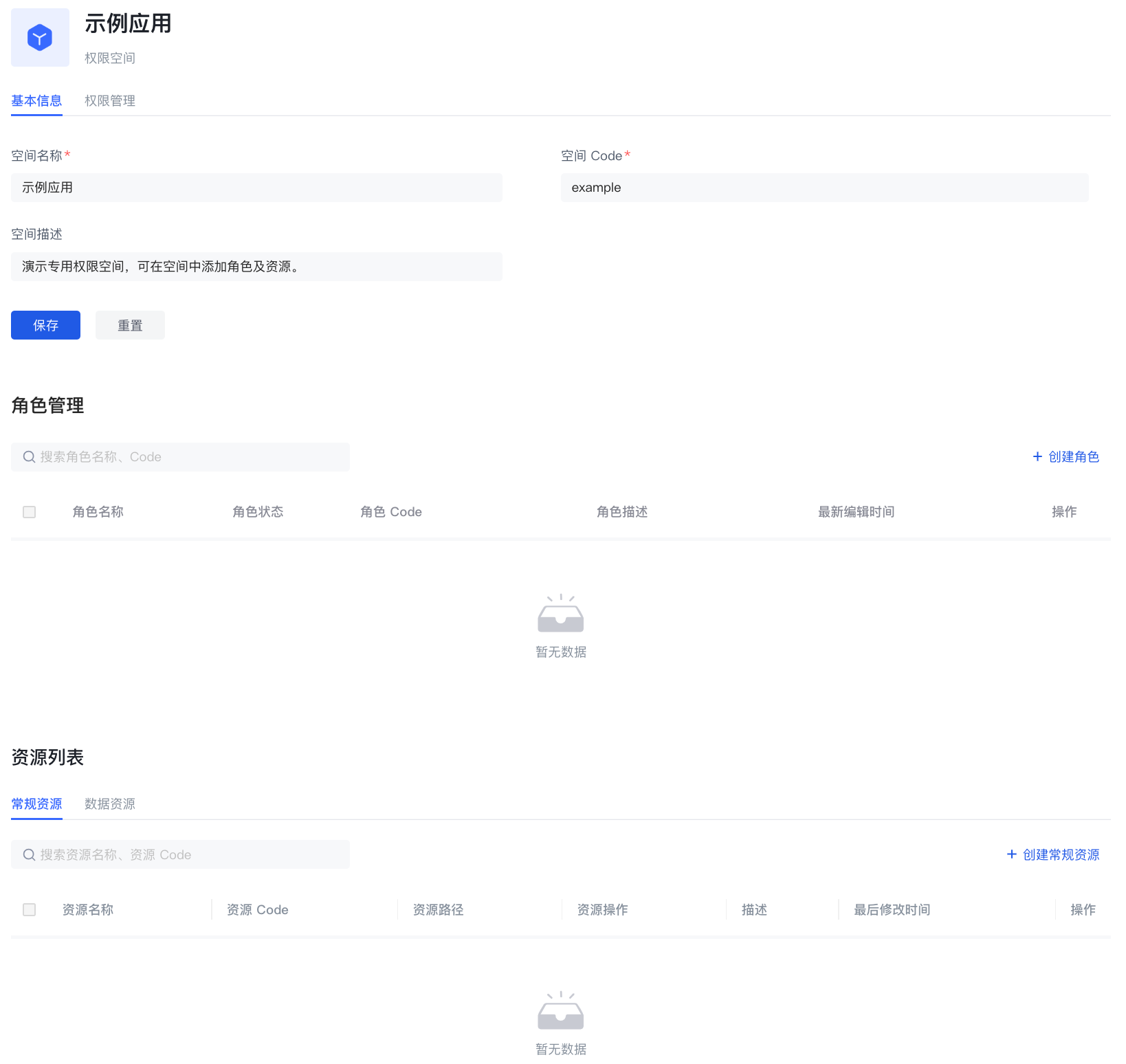Viewport: 1126px width, 1064px height.
Task: Click the role search magnifier icon
Action: click(29, 457)
